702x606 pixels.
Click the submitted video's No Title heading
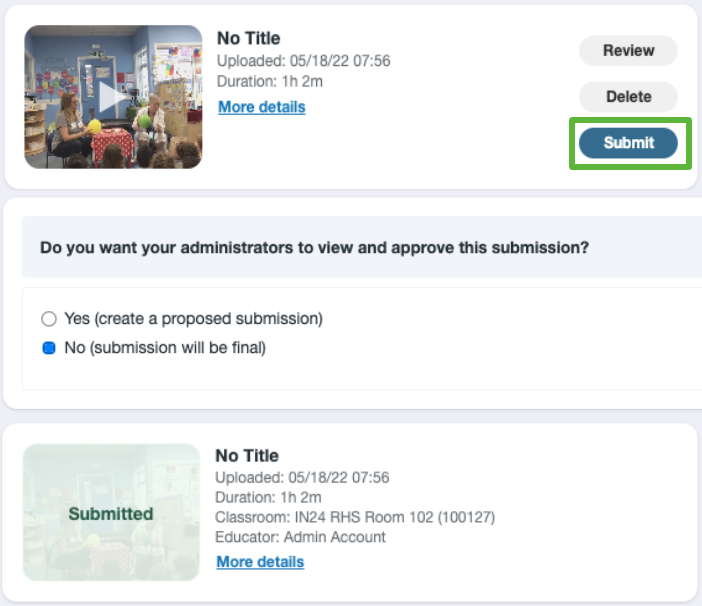coord(247,456)
